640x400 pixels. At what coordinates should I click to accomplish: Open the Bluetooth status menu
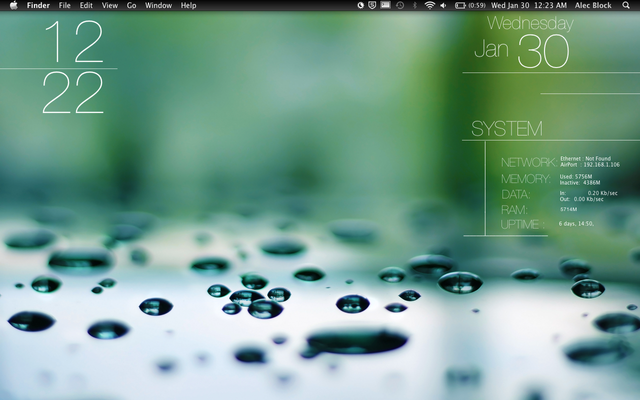(415, 5)
